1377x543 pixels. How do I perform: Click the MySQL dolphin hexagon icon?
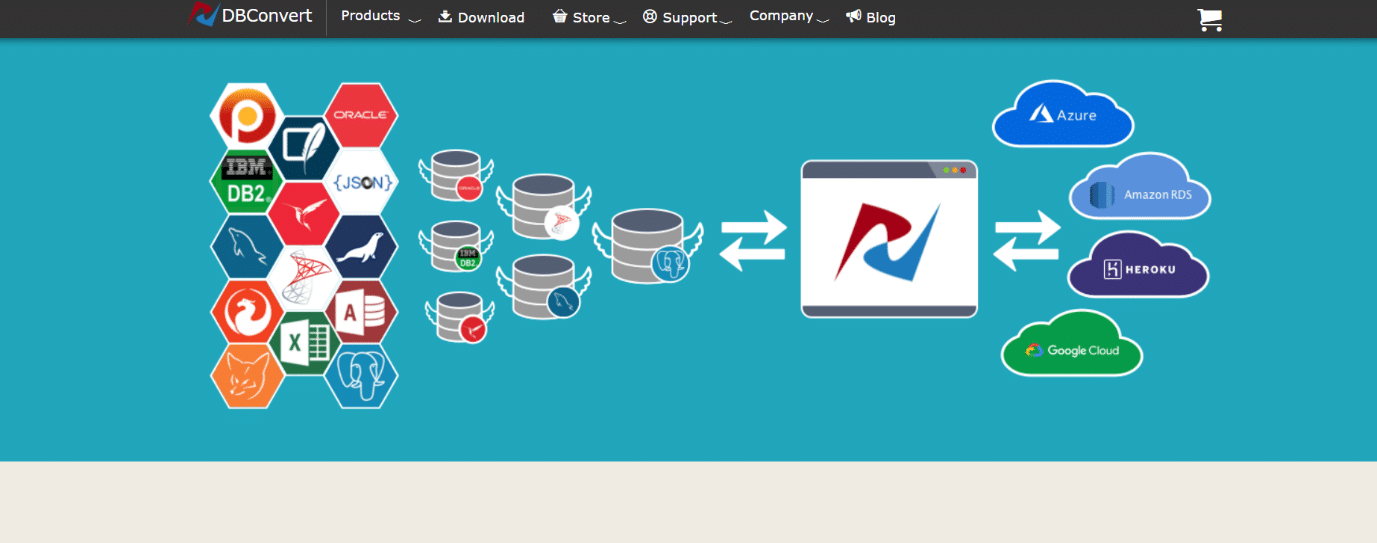246,246
